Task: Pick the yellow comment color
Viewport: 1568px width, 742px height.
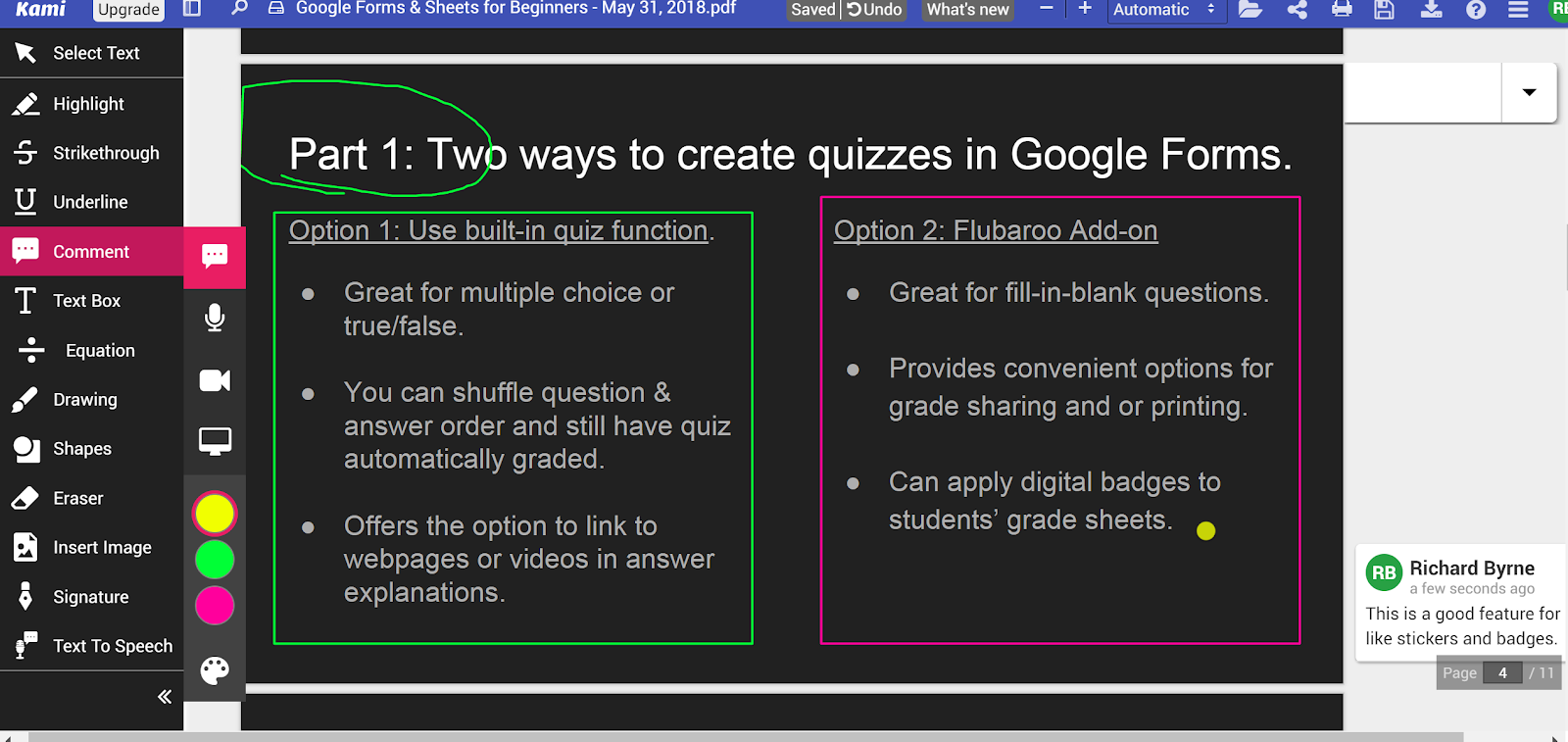Action: coord(215,513)
